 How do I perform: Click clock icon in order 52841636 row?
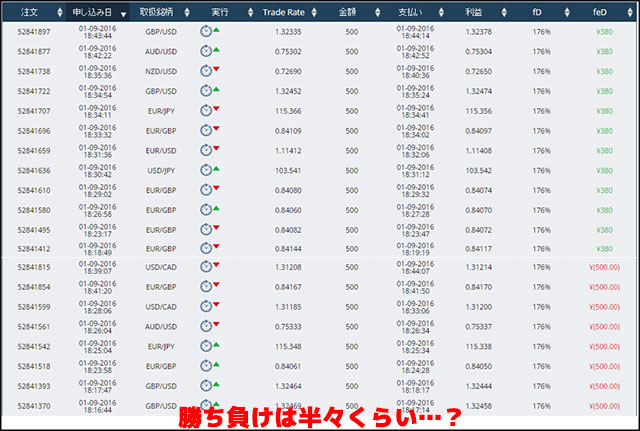point(206,170)
